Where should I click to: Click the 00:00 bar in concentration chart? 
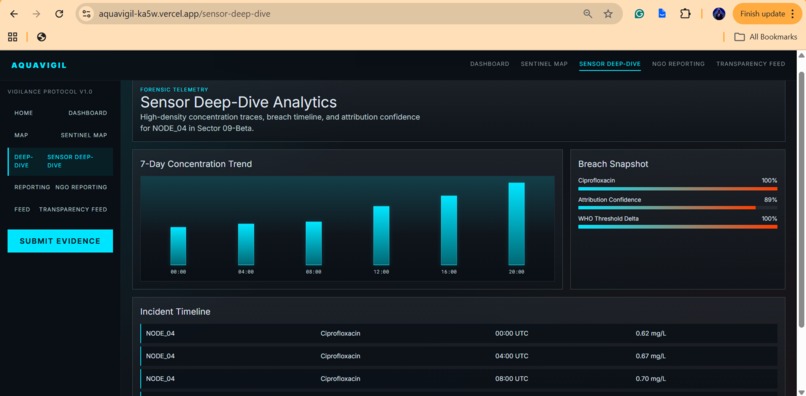pyautogui.click(x=178, y=246)
